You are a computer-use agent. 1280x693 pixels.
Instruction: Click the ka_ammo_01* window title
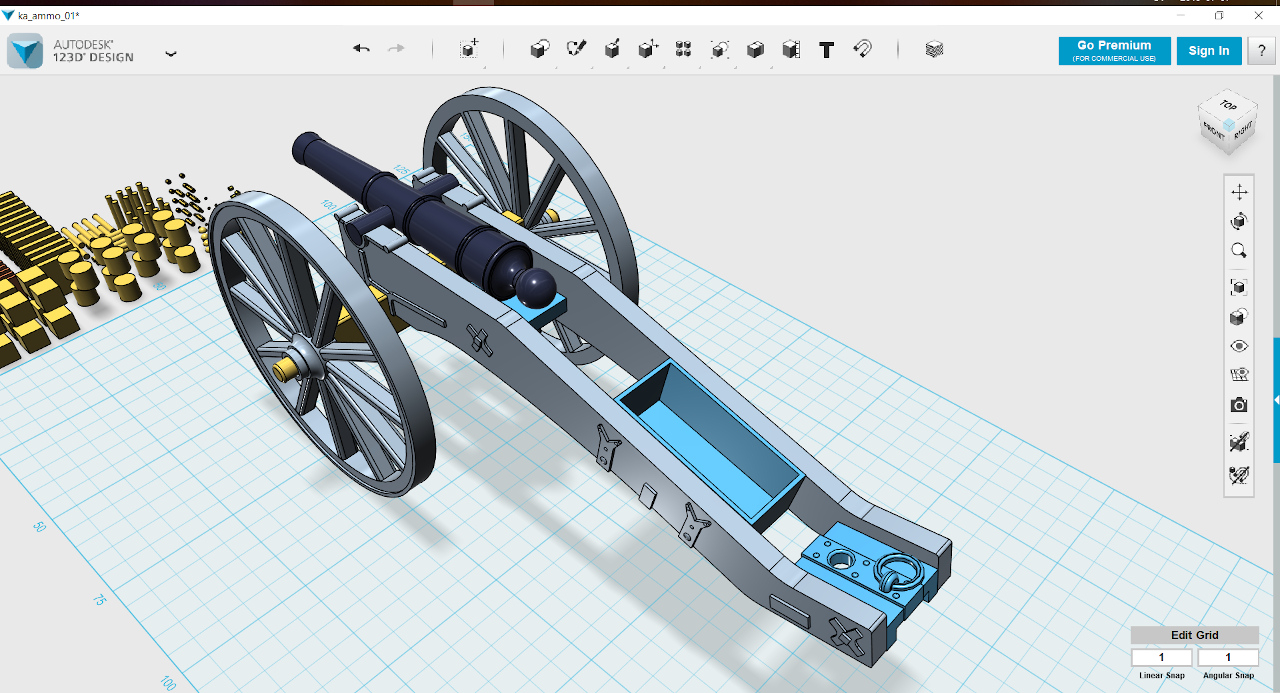[x=49, y=15]
